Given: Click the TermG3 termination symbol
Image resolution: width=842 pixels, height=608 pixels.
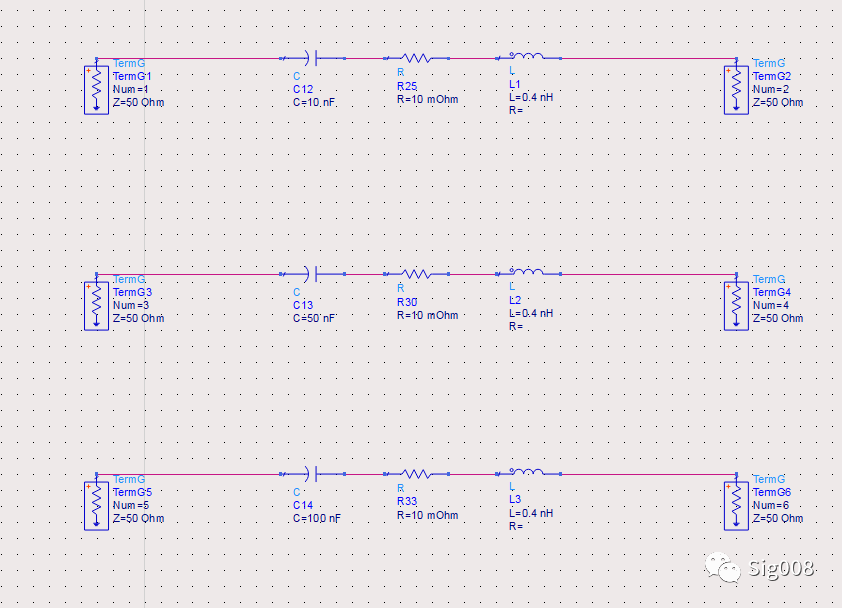Looking at the screenshot, I should click(x=96, y=305).
